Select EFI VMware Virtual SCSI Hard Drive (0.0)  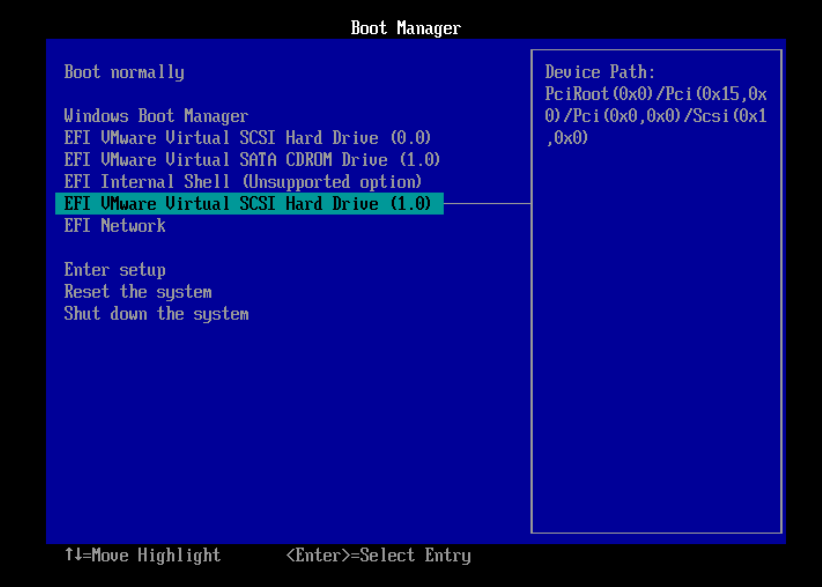[247, 138]
